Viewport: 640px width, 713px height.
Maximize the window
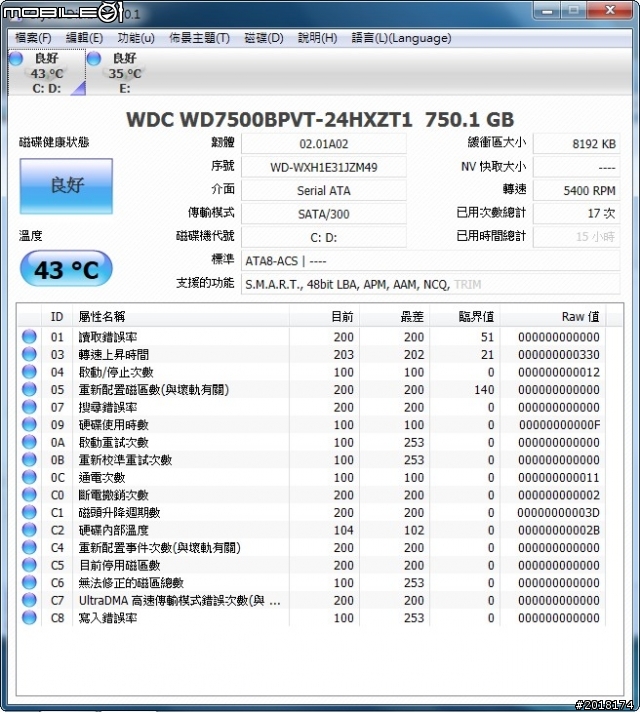point(574,10)
